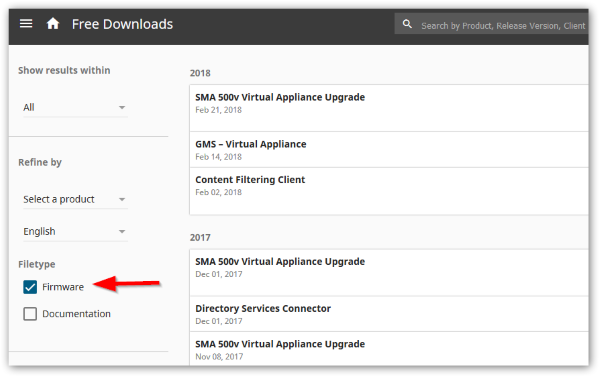Enable the Documentation filetype checkbox
This screenshot has height=377, width=600.
[30, 314]
